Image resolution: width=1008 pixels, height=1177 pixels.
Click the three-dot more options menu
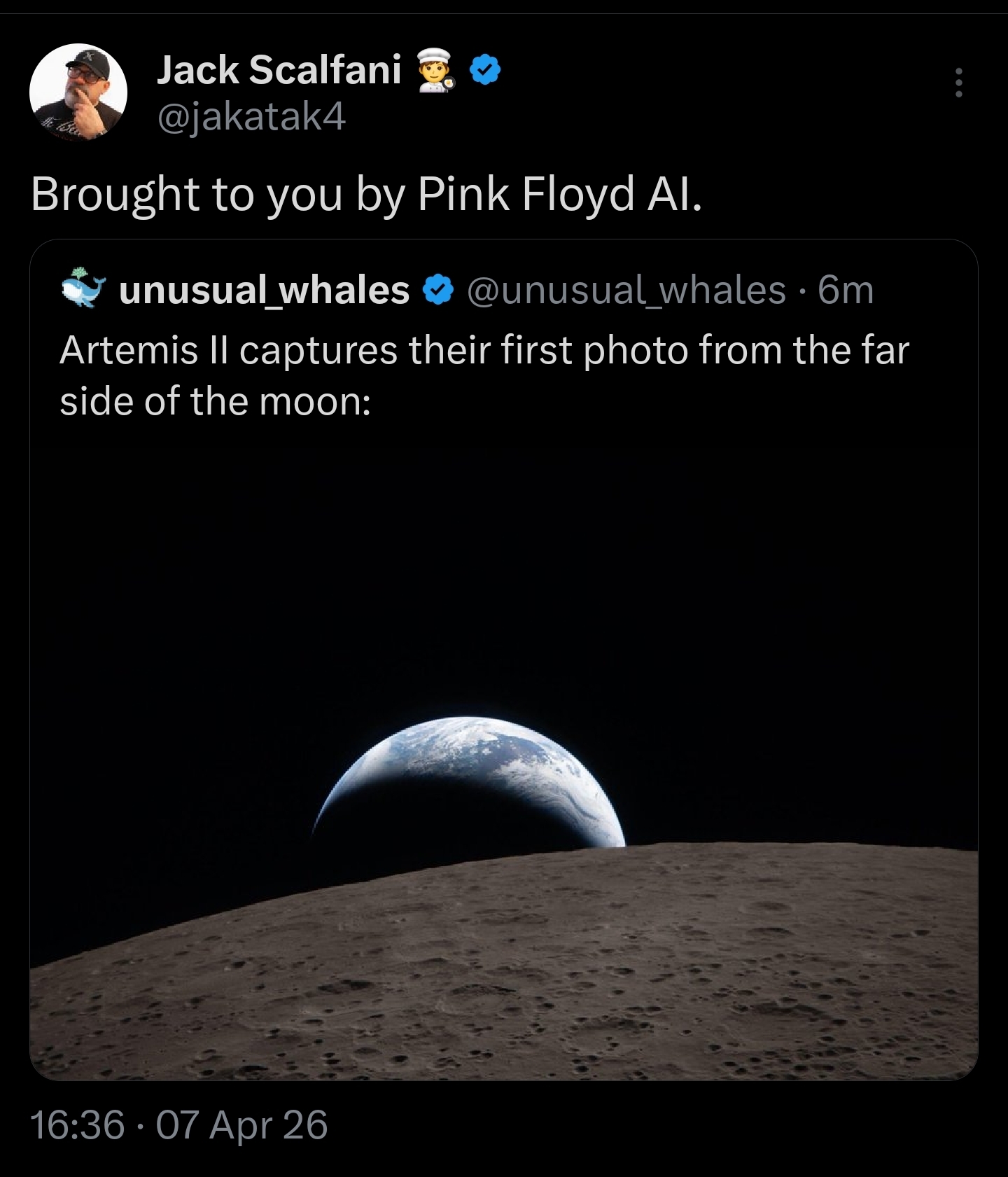[x=958, y=83]
